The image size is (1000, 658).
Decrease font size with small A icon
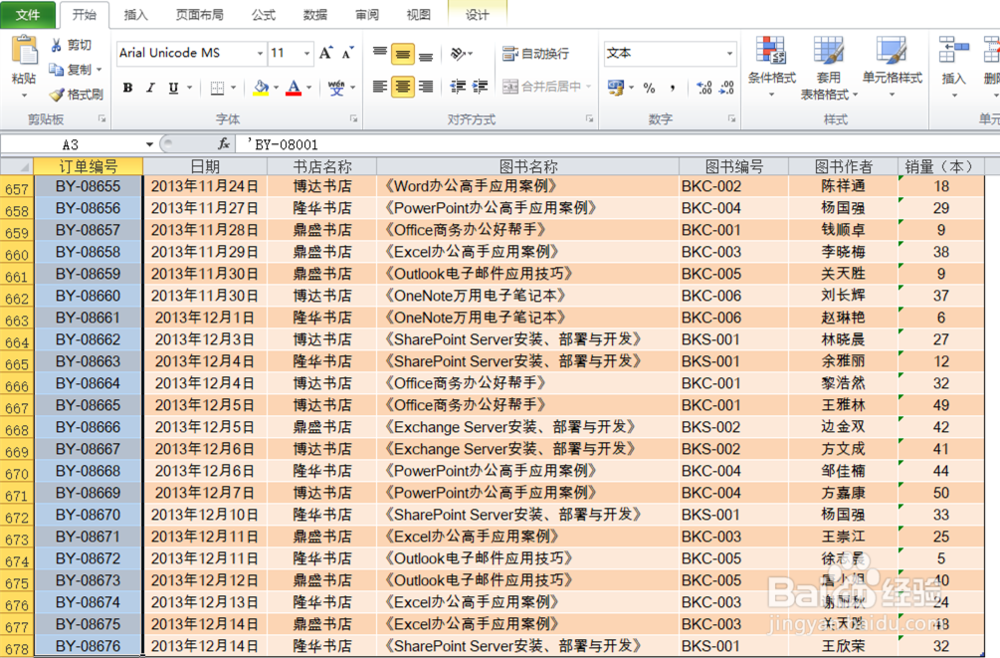pyautogui.click(x=348, y=53)
